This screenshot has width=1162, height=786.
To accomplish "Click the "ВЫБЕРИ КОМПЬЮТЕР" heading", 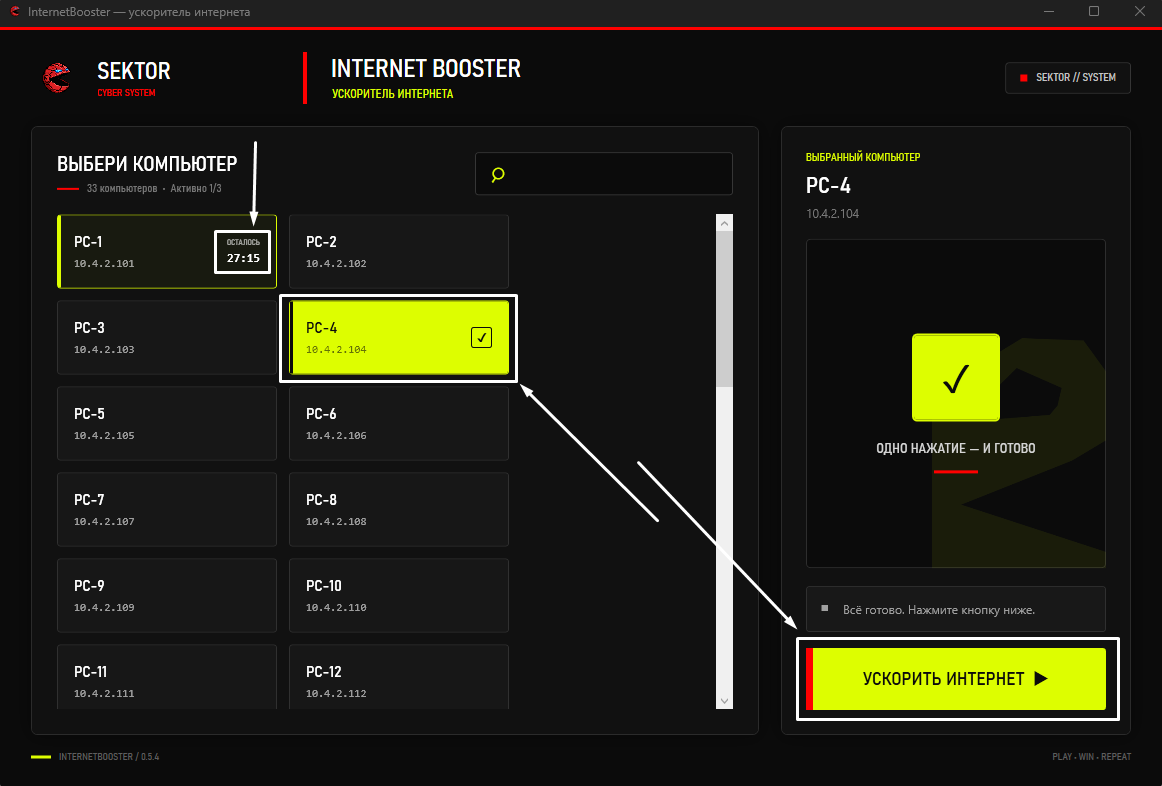I will [147, 164].
